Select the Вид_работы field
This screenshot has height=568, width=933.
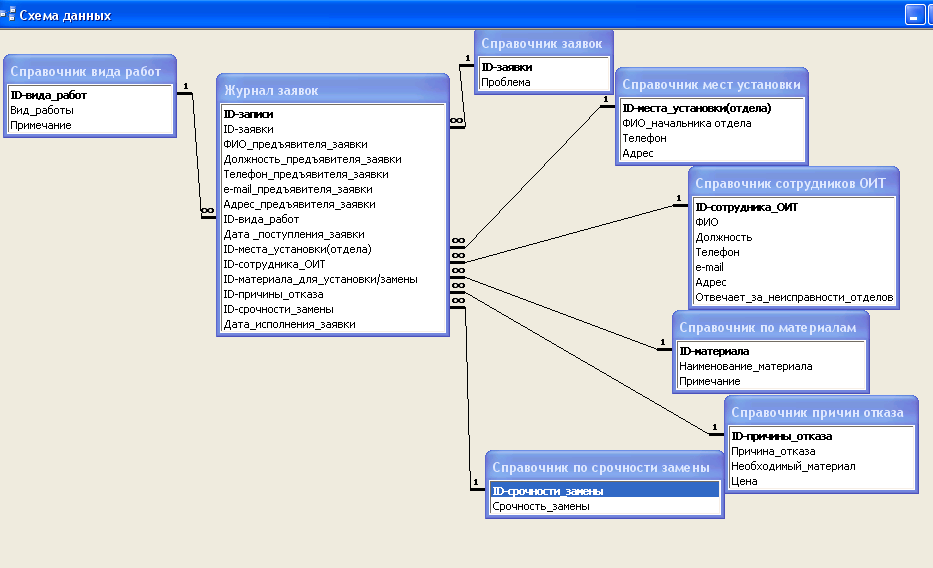90,110
